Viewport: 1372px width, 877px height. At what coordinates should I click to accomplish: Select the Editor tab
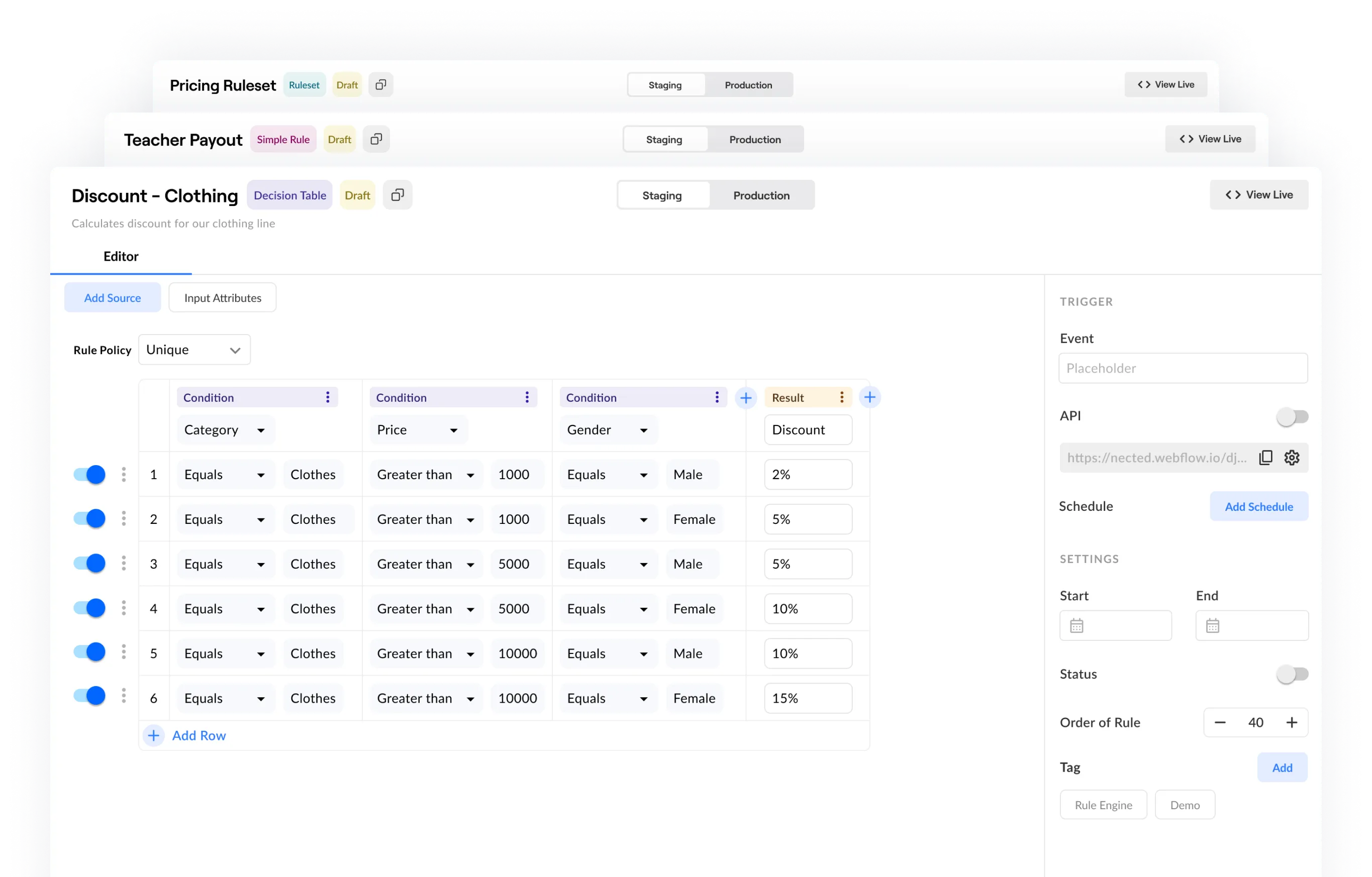(121, 256)
